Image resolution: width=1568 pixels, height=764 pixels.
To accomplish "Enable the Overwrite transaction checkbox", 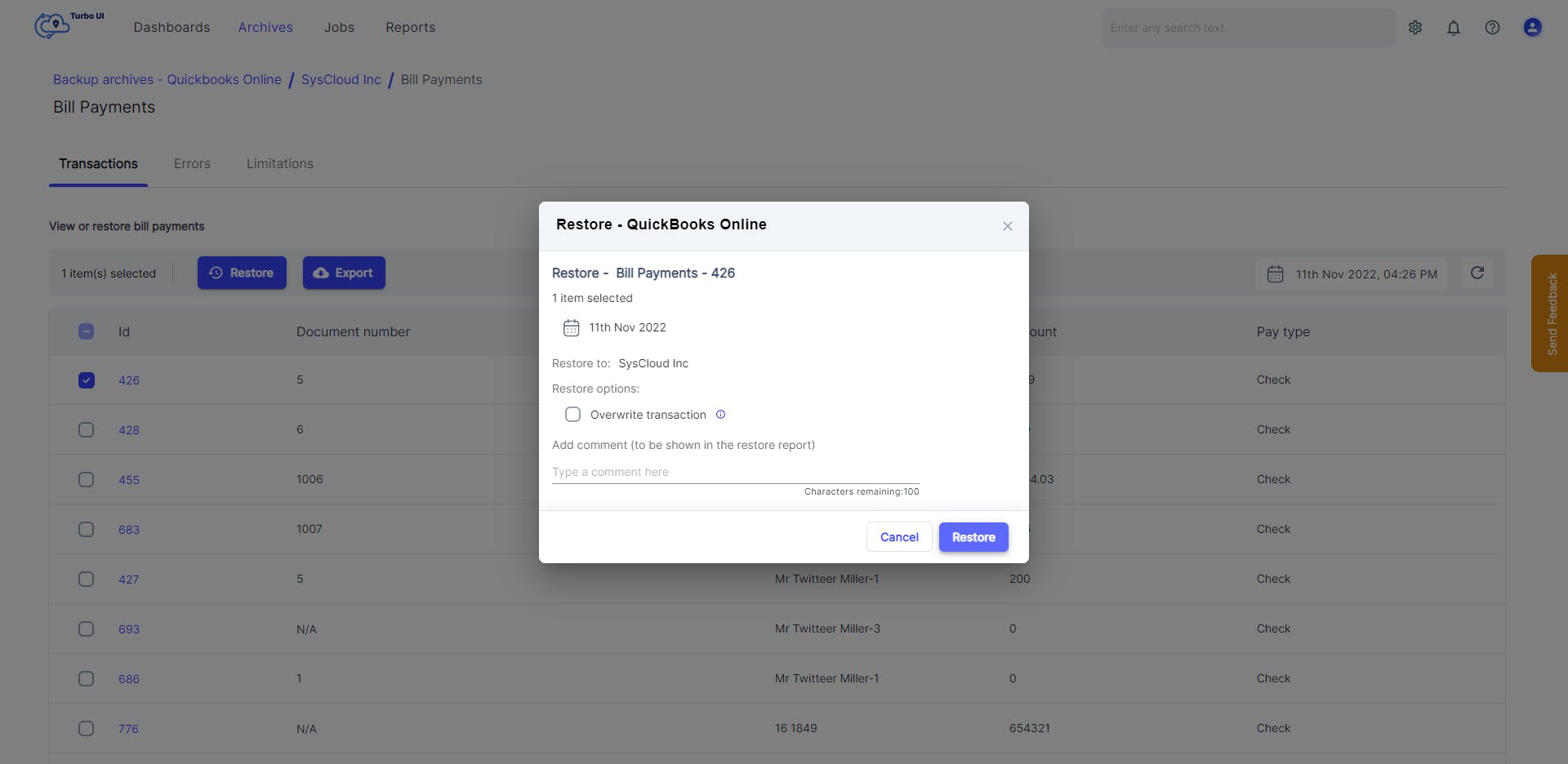I will pos(573,415).
